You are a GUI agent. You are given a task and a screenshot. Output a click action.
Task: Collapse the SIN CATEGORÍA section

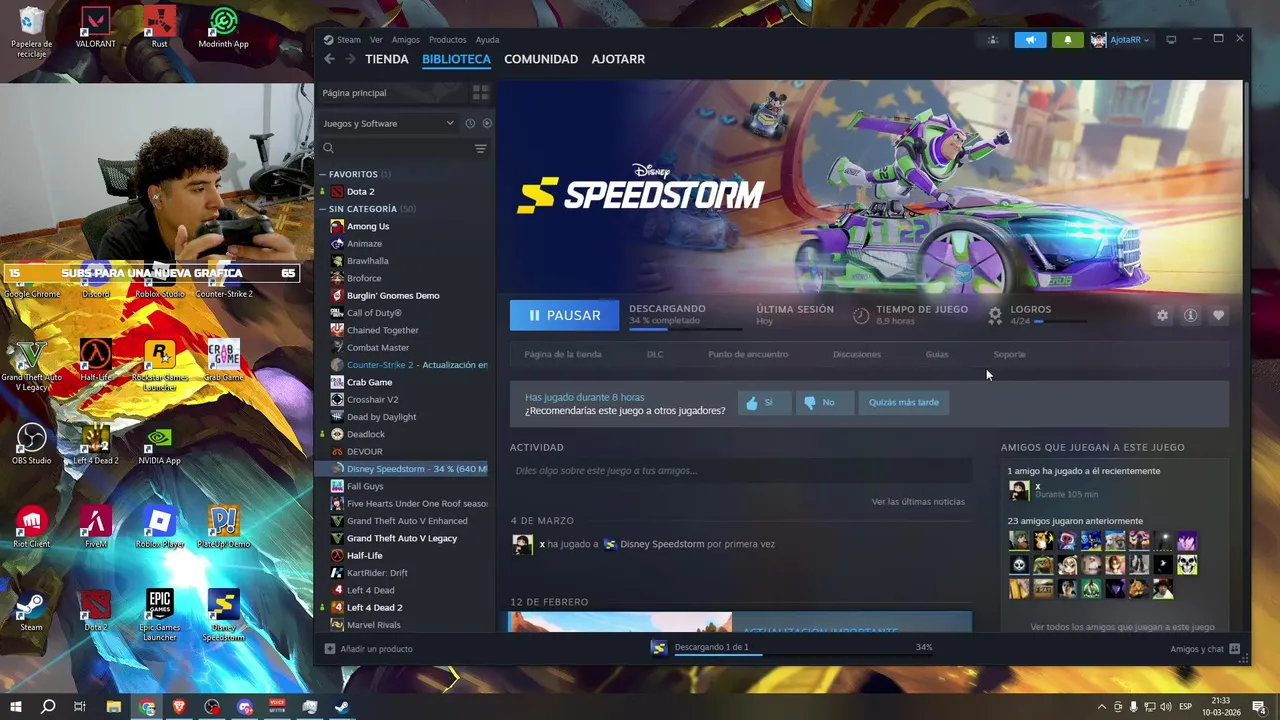[x=323, y=209]
